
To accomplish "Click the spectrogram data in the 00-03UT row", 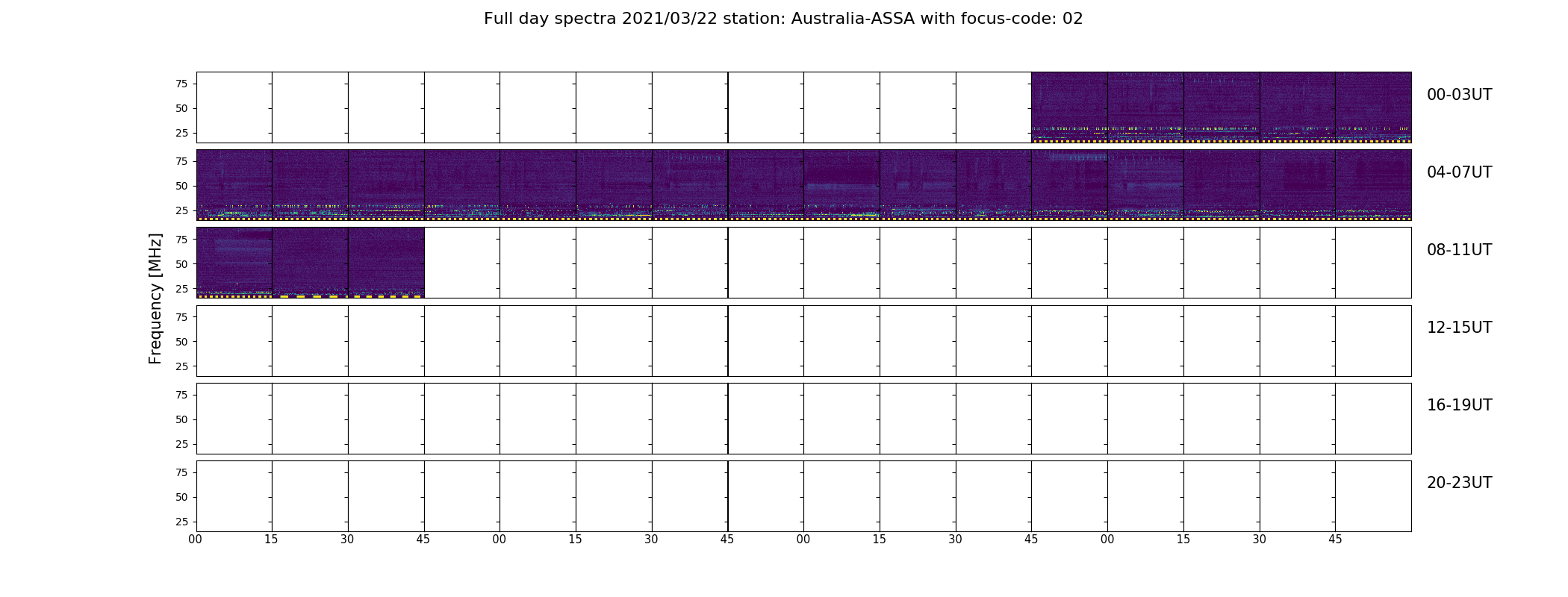I will coord(1221,107).
